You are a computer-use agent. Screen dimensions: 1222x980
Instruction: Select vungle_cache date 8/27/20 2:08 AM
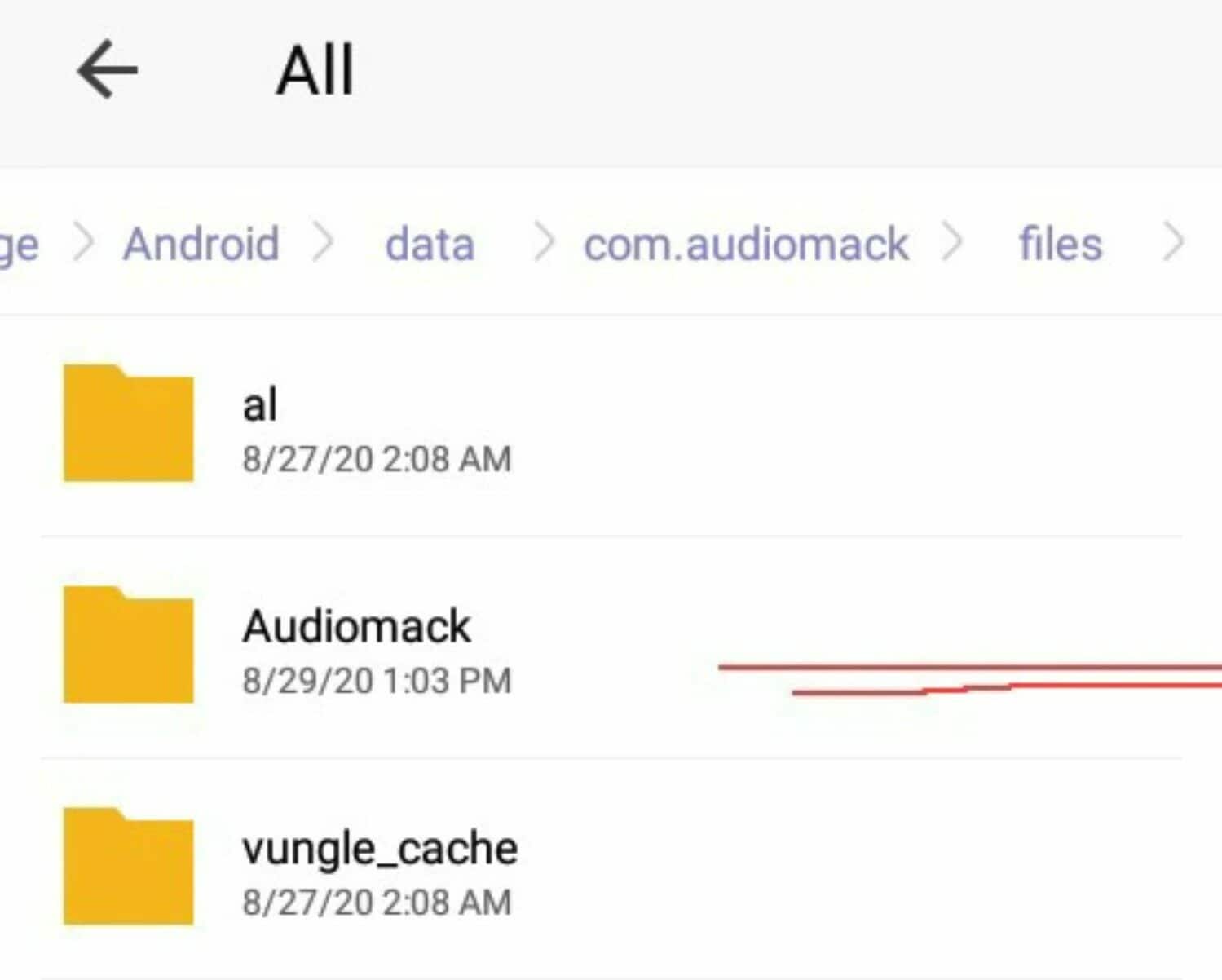pos(377,903)
